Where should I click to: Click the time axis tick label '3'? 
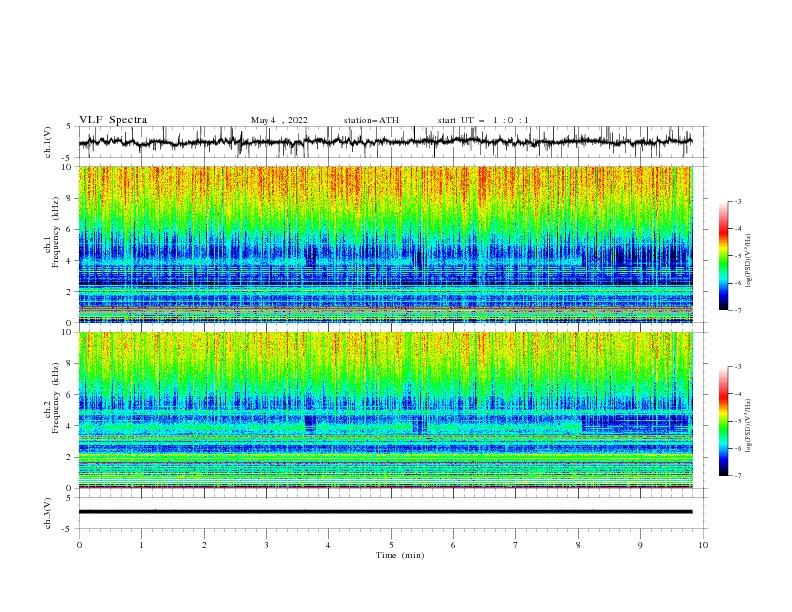pos(266,545)
